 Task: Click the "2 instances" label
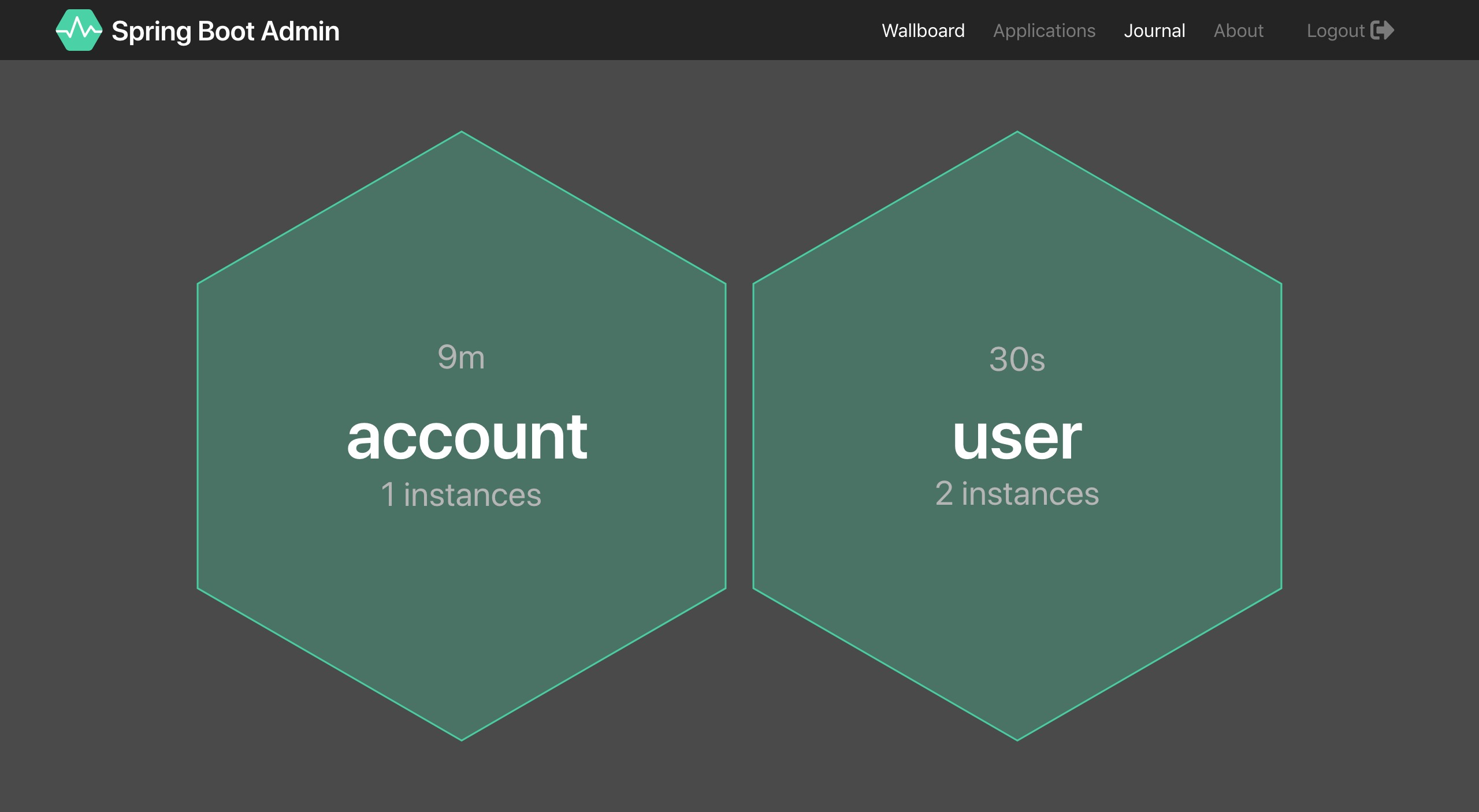1017,494
